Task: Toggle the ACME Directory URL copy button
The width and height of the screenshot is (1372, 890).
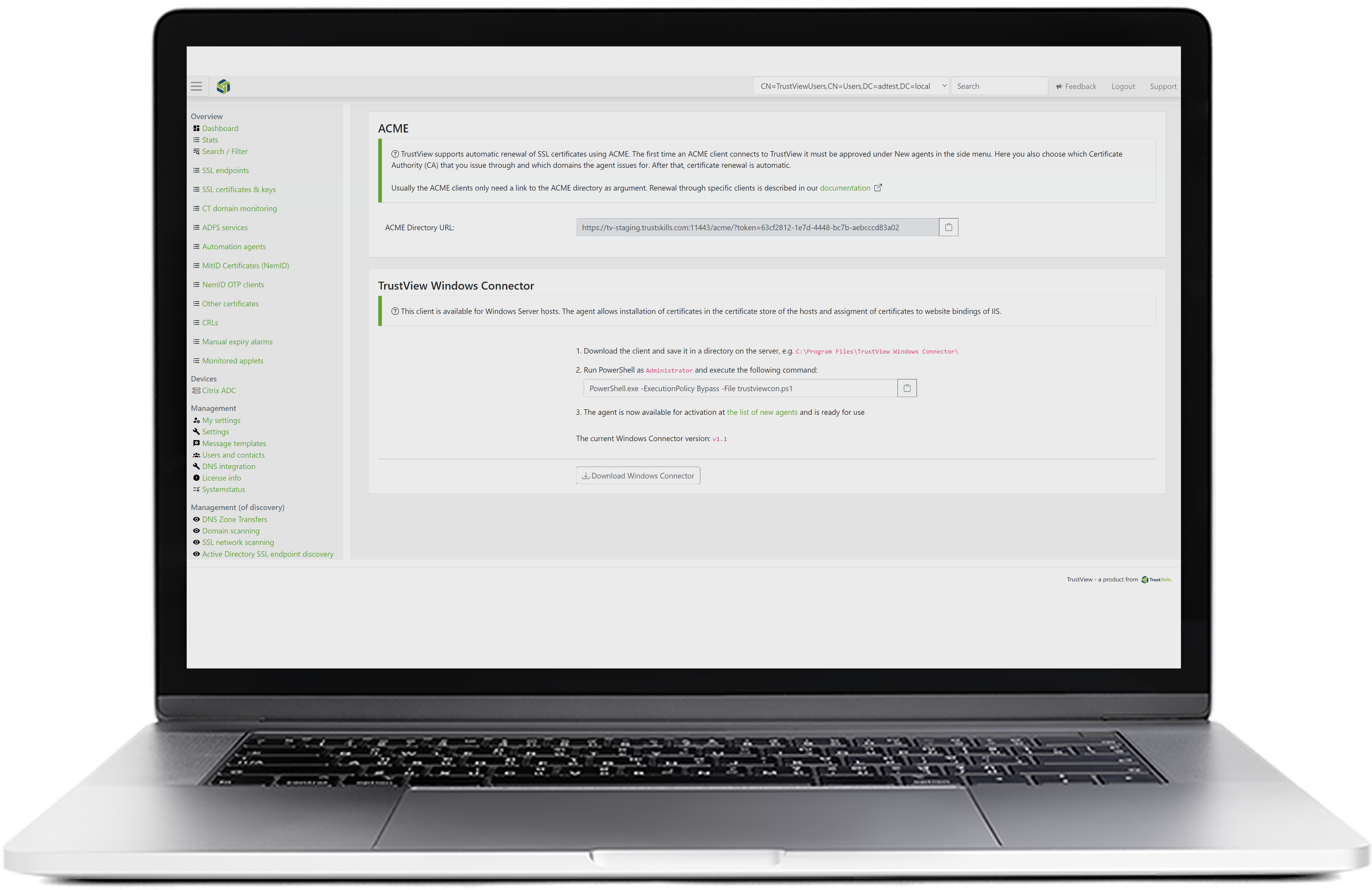Action: 949,227
